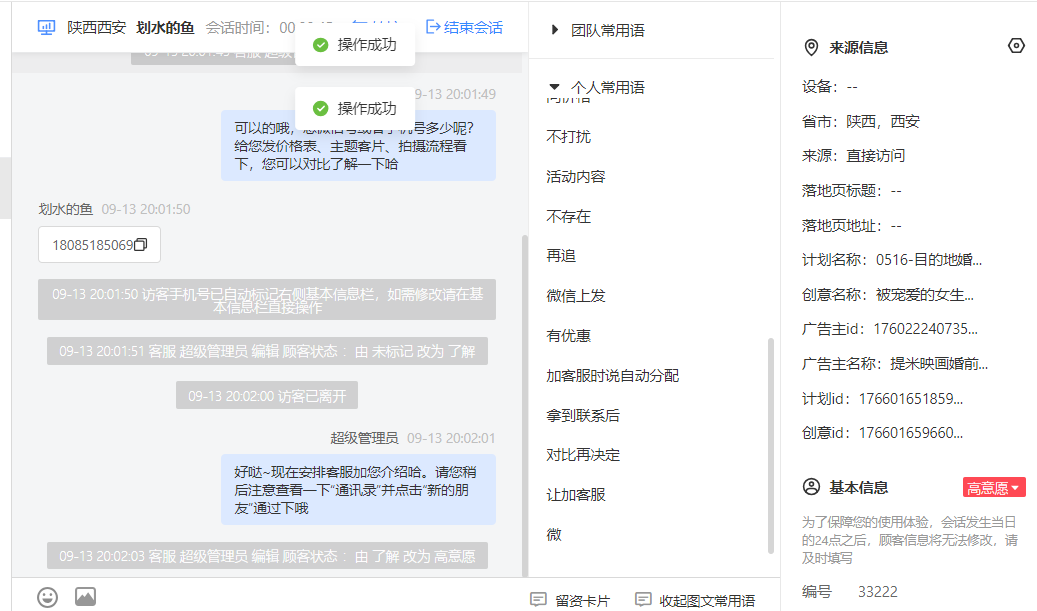Click the 创意id value 176601659660...
Image resolution: width=1037 pixels, height=611 pixels.
point(911,433)
